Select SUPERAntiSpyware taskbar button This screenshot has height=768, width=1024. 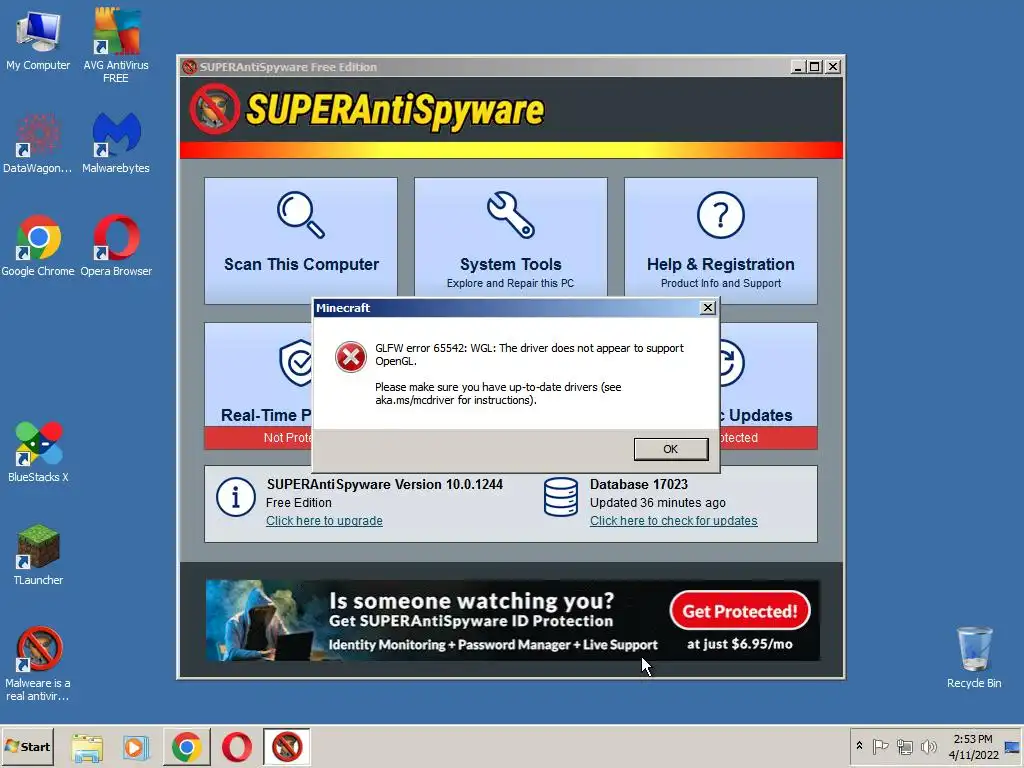click(x=287, y=747)
